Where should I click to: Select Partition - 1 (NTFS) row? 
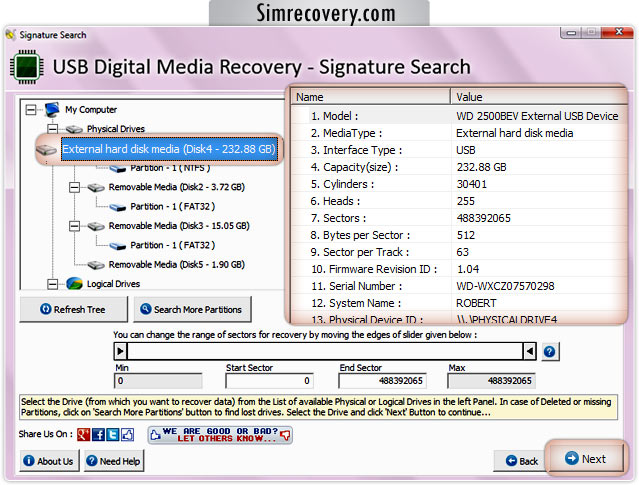point(170,168)
